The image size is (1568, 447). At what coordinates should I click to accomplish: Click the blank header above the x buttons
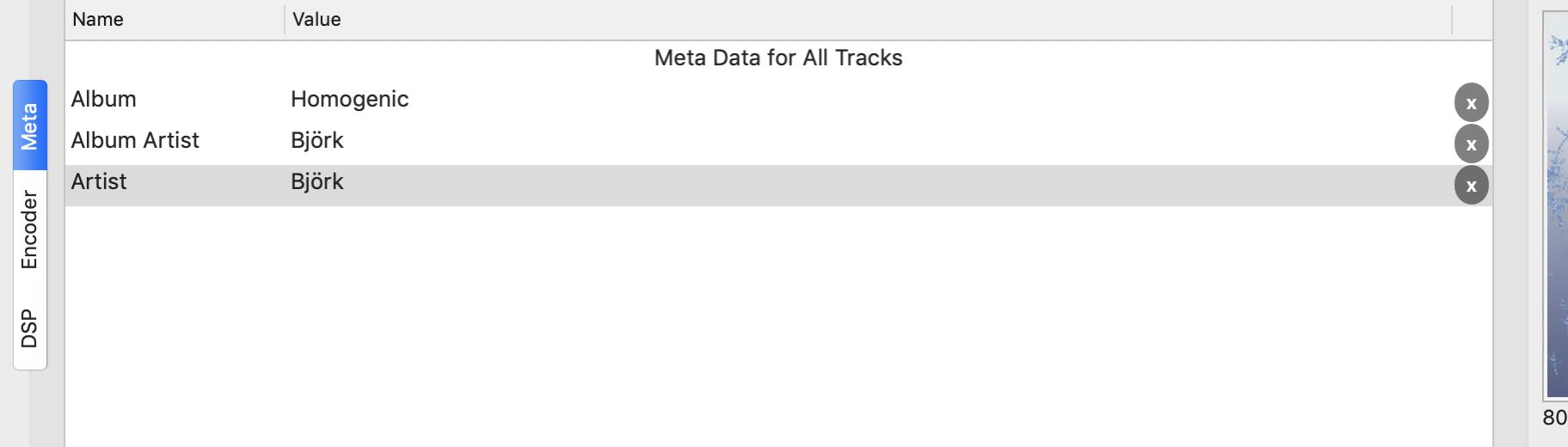[x=1472, y=20]
